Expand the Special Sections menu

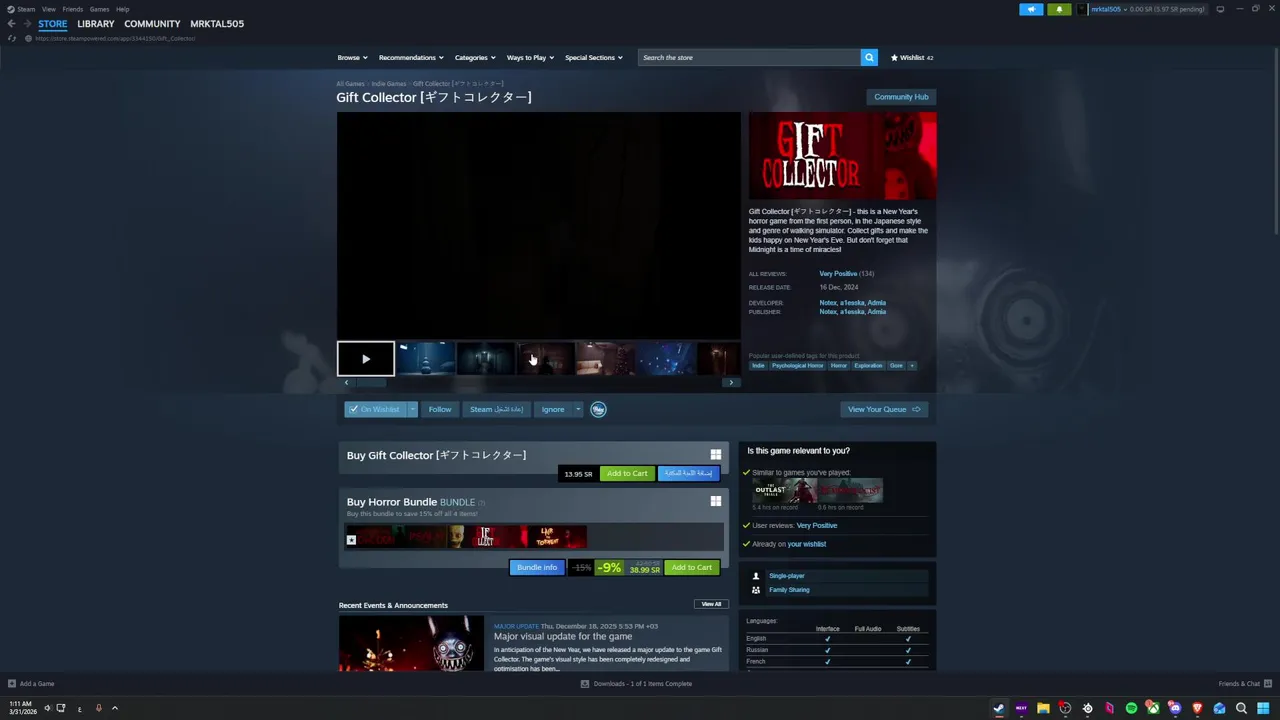tap(593, 57)
